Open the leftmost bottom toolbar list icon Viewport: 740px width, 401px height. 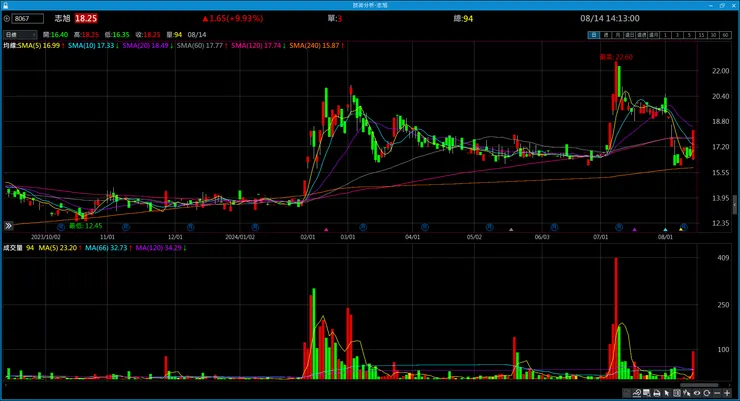[x=627, y=393]
